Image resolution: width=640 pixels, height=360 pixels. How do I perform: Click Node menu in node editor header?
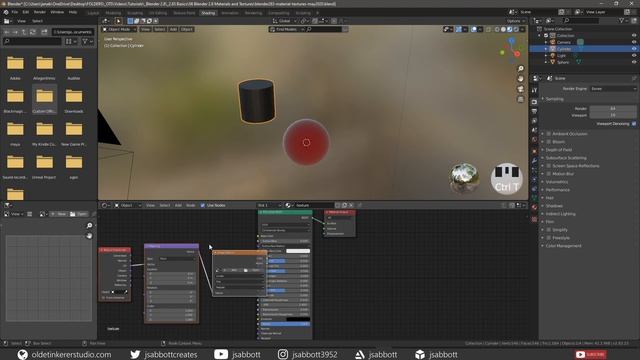coord(191,205)
